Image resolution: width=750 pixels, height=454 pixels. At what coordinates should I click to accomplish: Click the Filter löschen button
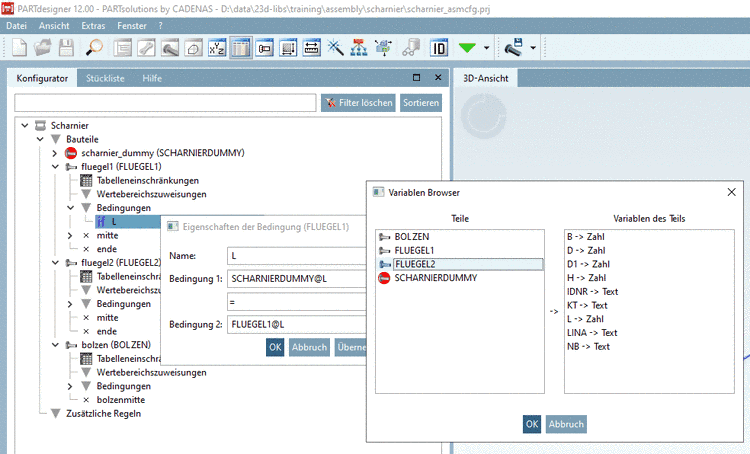pyautogui.click(x=358, y=103)
